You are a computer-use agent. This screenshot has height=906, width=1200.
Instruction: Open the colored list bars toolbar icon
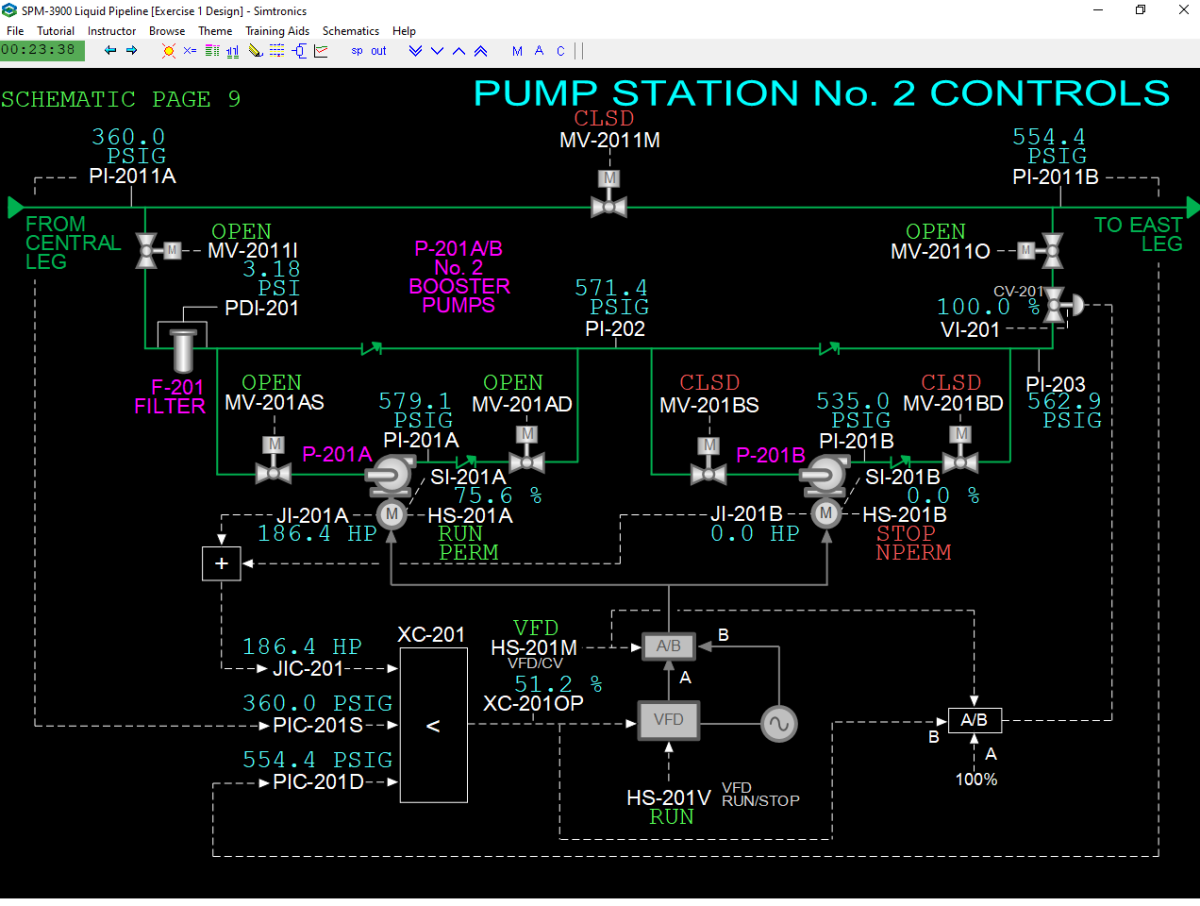211,51
